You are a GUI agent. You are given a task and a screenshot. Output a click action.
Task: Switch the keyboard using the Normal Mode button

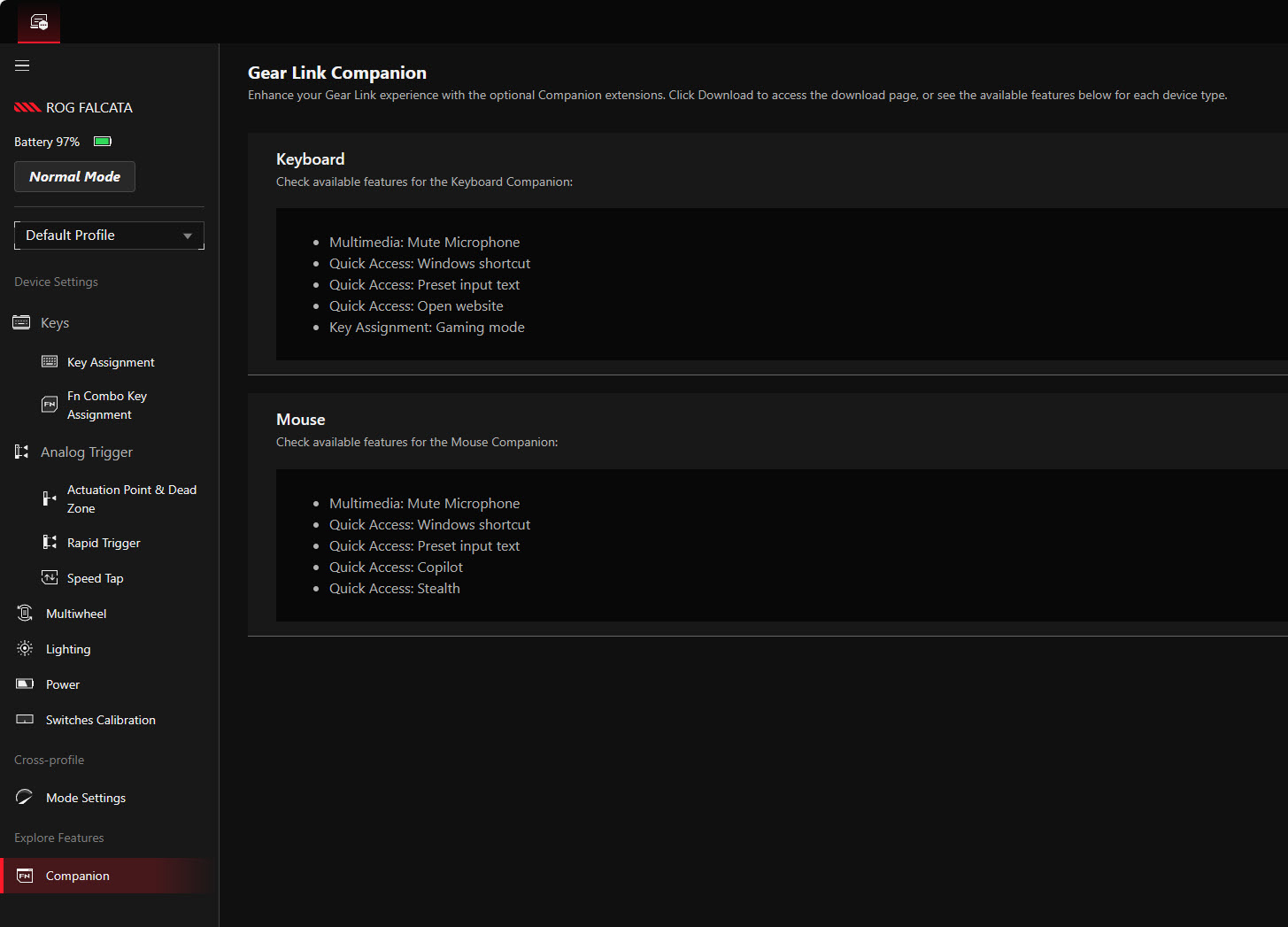(74, 176)
